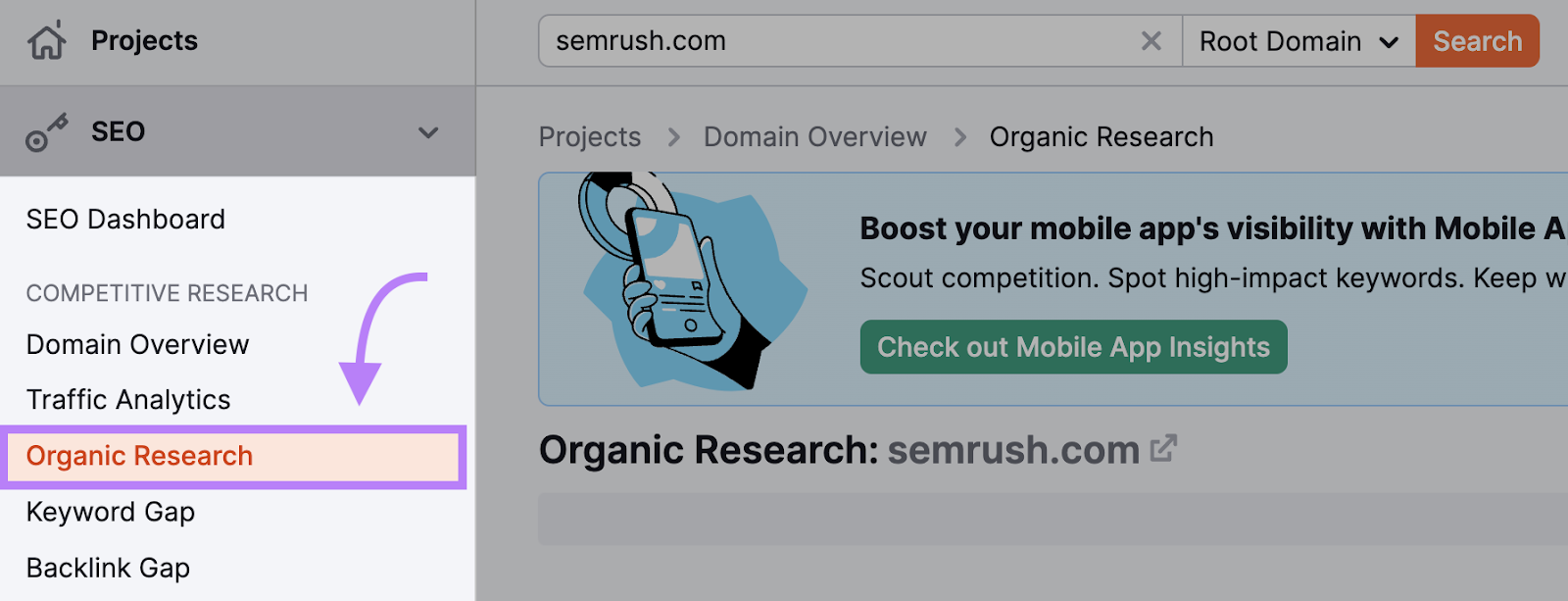Navigate to Keyword Gap
The height and width of the screenshot is (601, 1568).
click(110, 512)
